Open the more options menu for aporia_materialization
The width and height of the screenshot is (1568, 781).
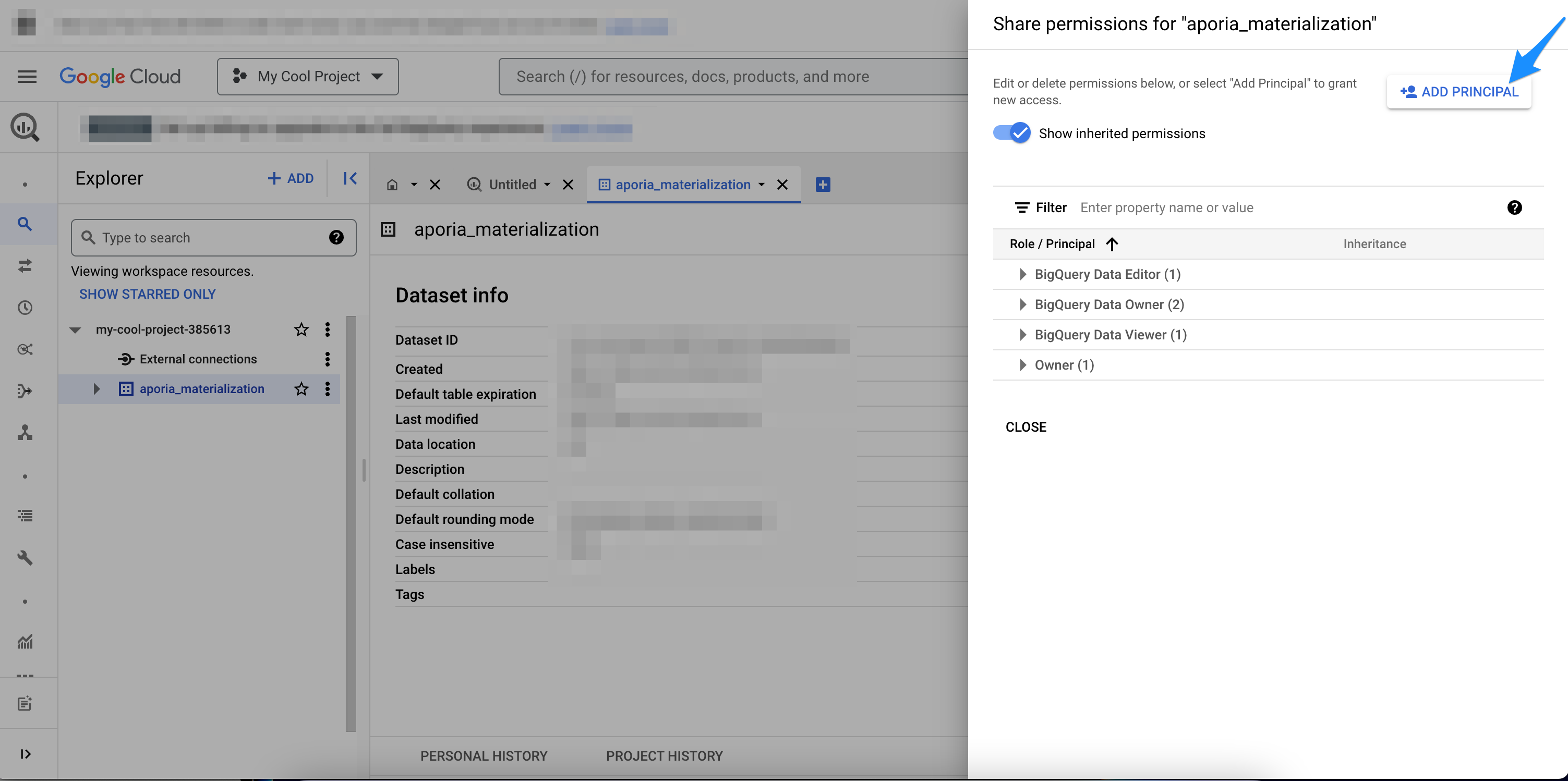(328, 389)
